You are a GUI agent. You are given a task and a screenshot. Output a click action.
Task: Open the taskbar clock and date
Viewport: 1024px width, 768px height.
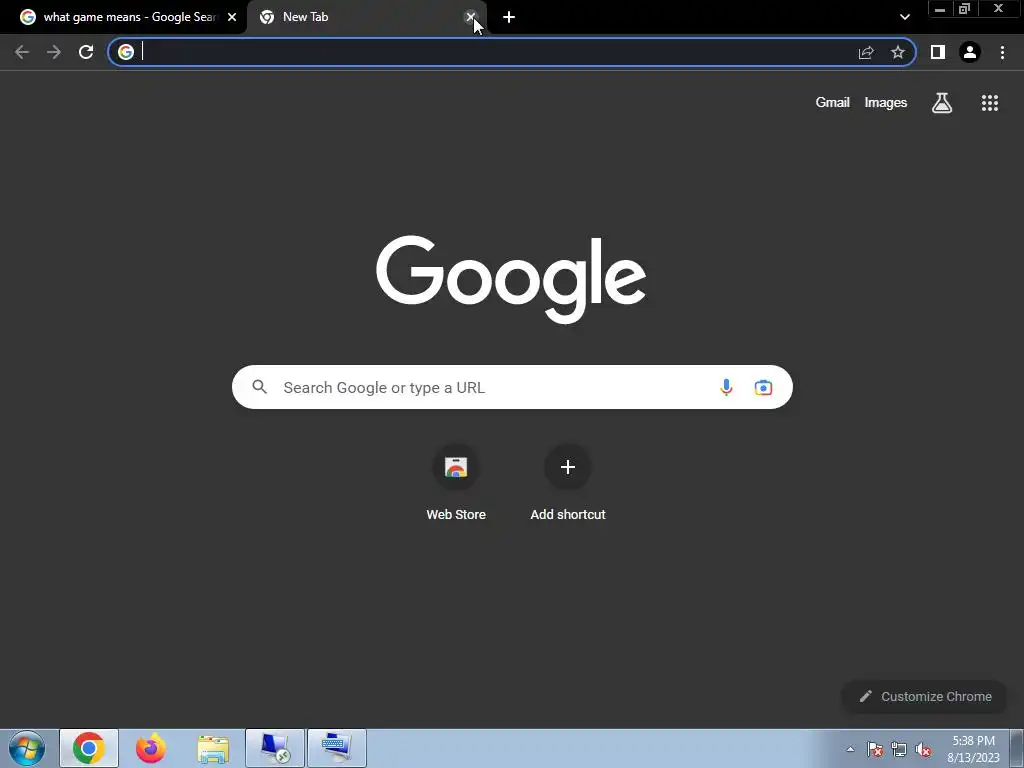[x=973, y=749]
